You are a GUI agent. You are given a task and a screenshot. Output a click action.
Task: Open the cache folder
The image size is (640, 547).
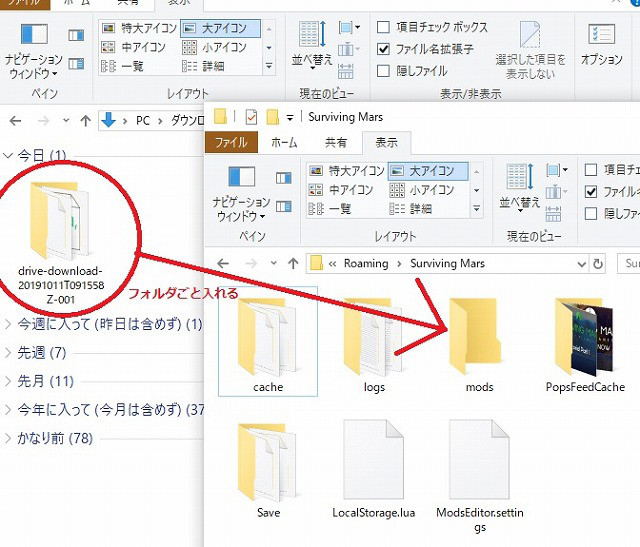point(268,342)
